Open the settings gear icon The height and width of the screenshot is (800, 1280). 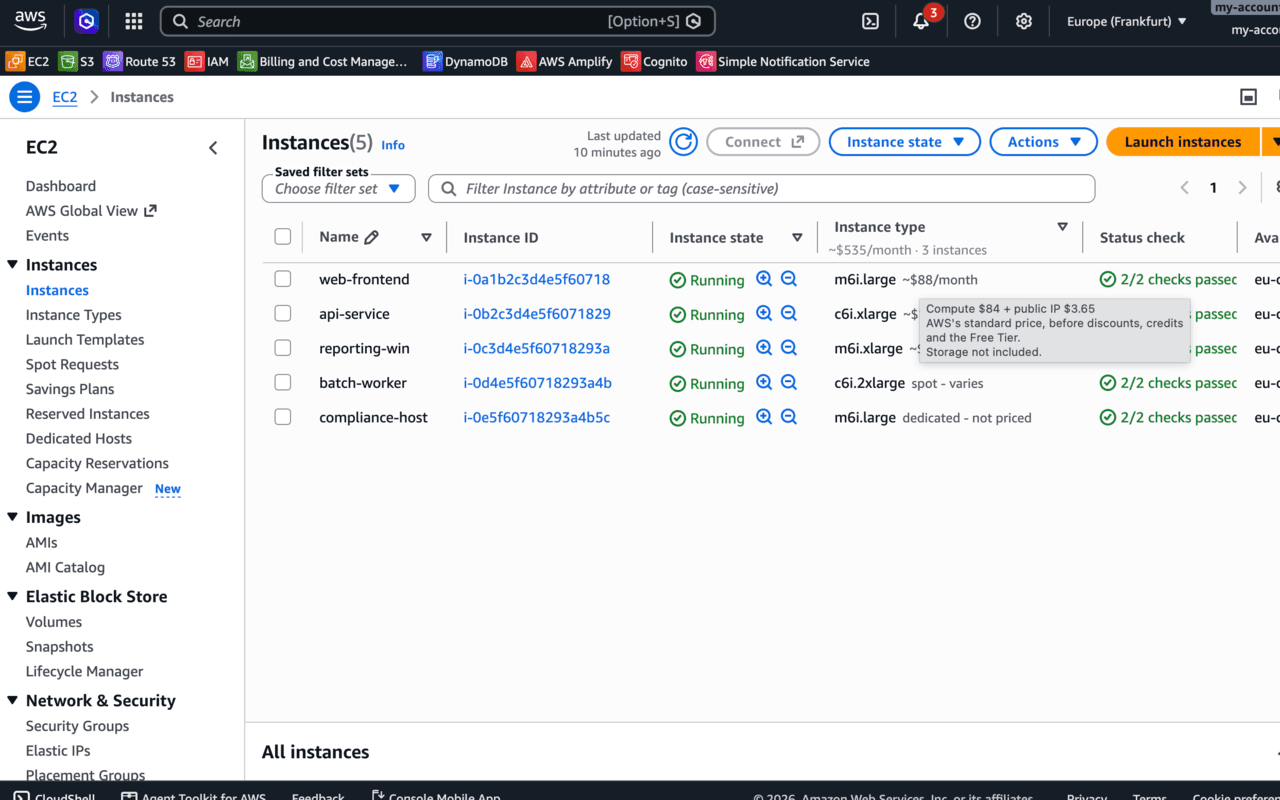pos(1023,21)
